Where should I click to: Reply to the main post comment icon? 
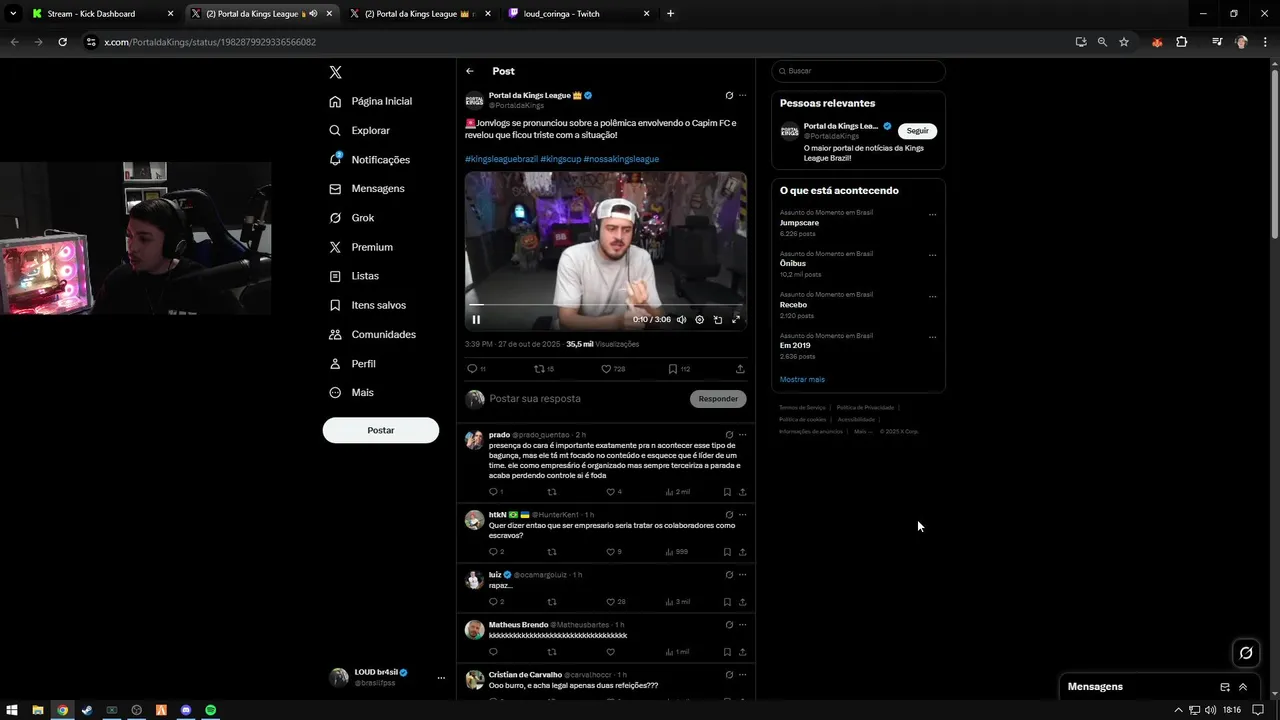[473, 369]
